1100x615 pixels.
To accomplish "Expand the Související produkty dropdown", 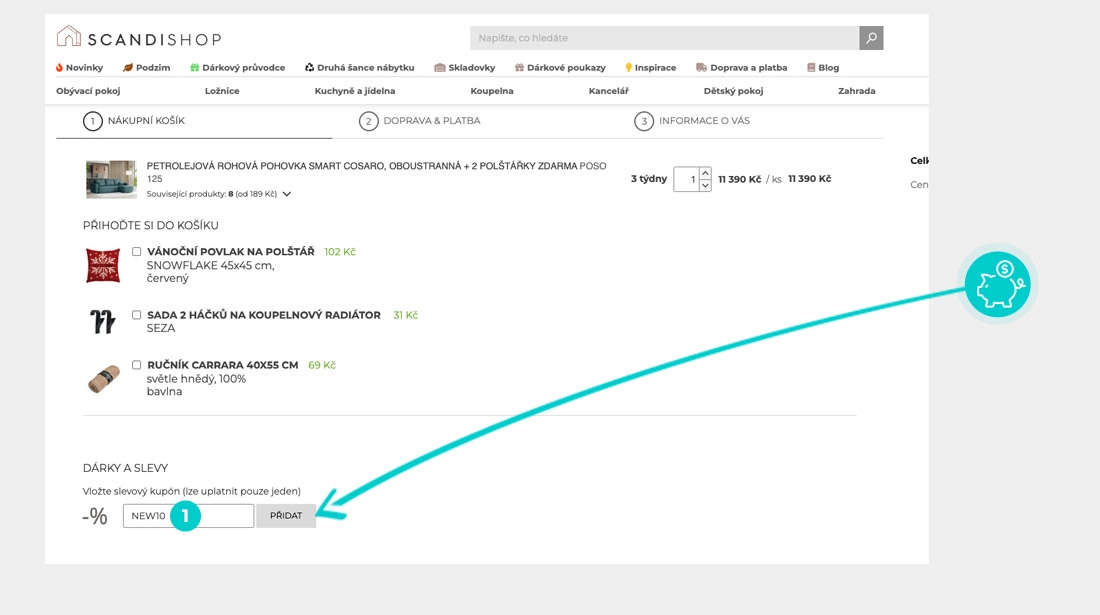I will [287, 194].
